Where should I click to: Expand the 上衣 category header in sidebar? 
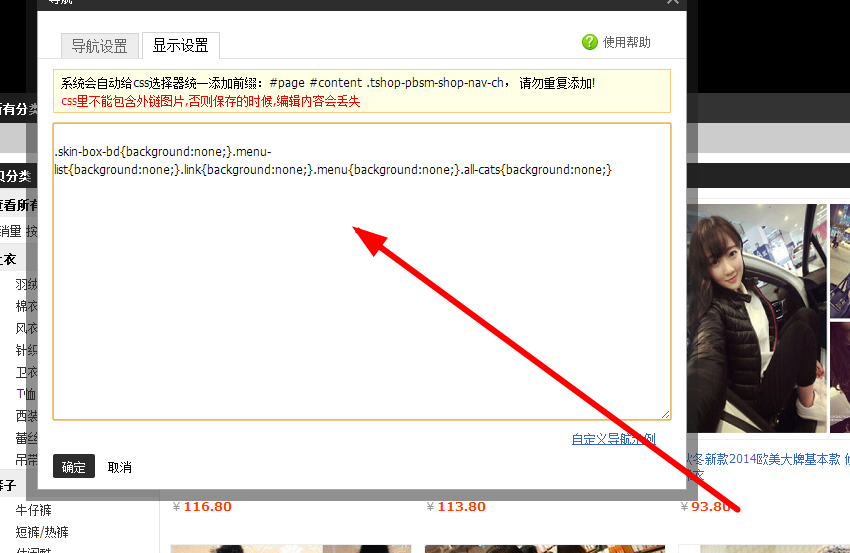[8, 260]
